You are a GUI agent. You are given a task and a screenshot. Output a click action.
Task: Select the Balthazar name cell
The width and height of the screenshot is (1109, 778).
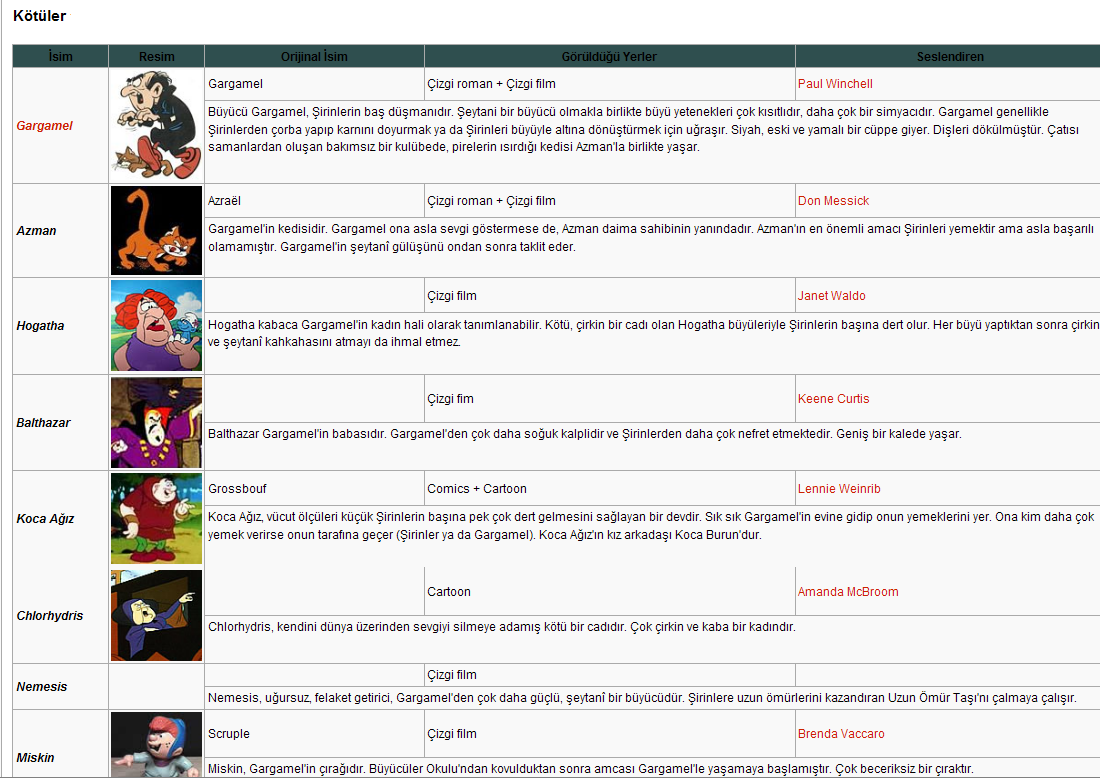coord(60,423)
